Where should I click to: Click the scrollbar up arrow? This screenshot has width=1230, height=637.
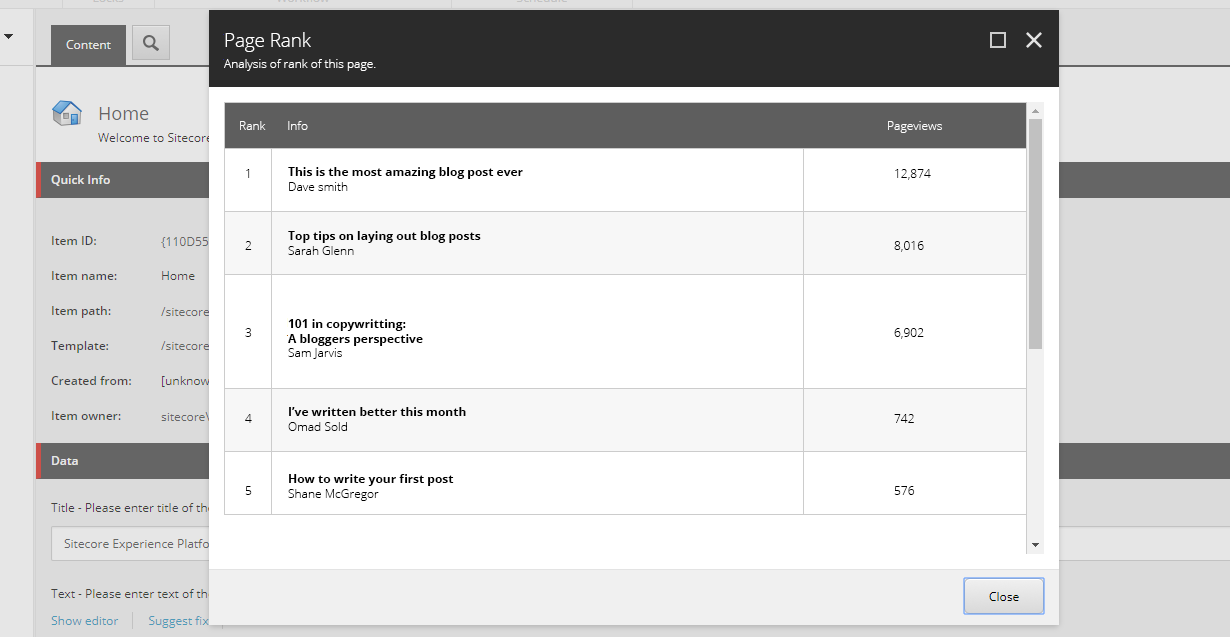(x=1035, y=111)
